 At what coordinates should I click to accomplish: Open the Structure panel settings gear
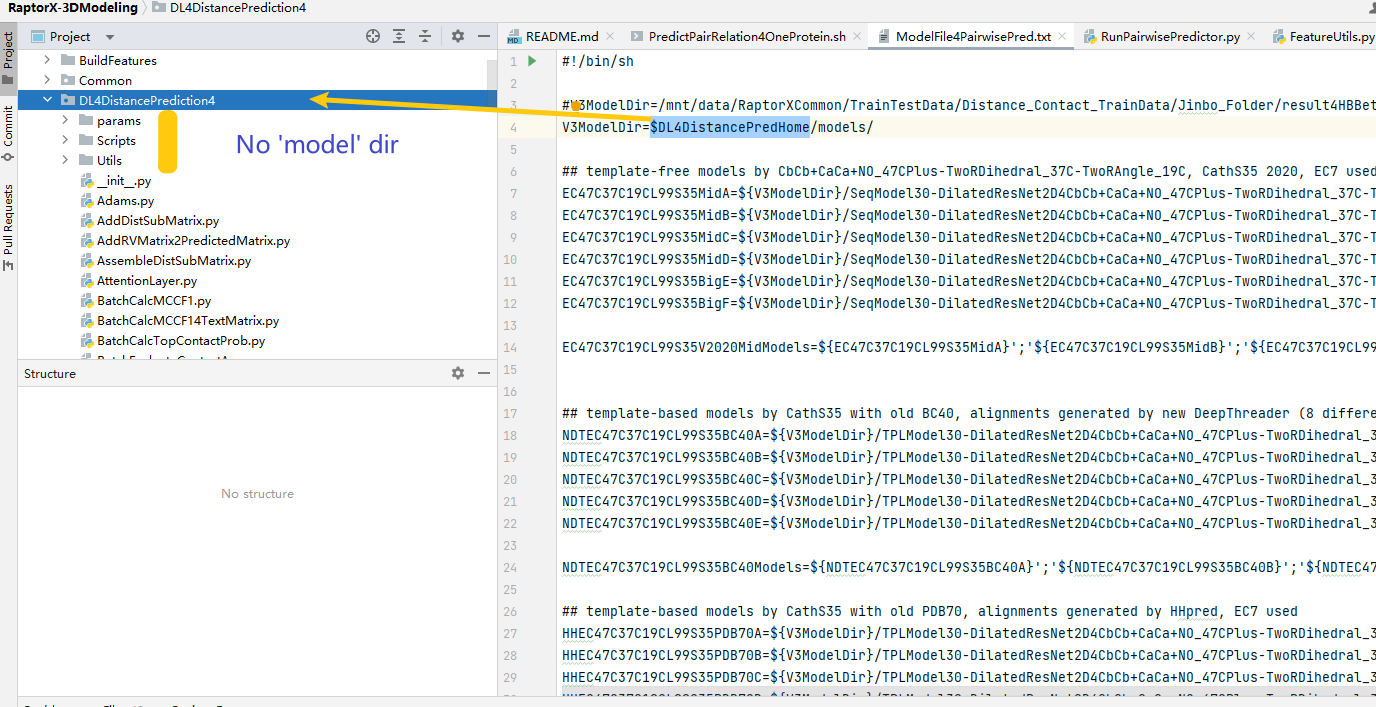[457, 373]
